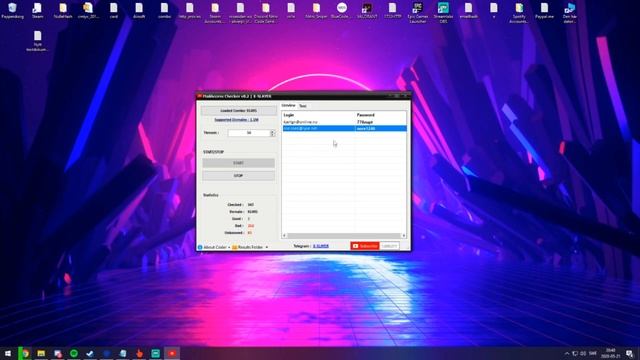The width and height of the screenshot is (640, 360).
Task: Switch to the second results tab
Action: [x=302, y=106]
